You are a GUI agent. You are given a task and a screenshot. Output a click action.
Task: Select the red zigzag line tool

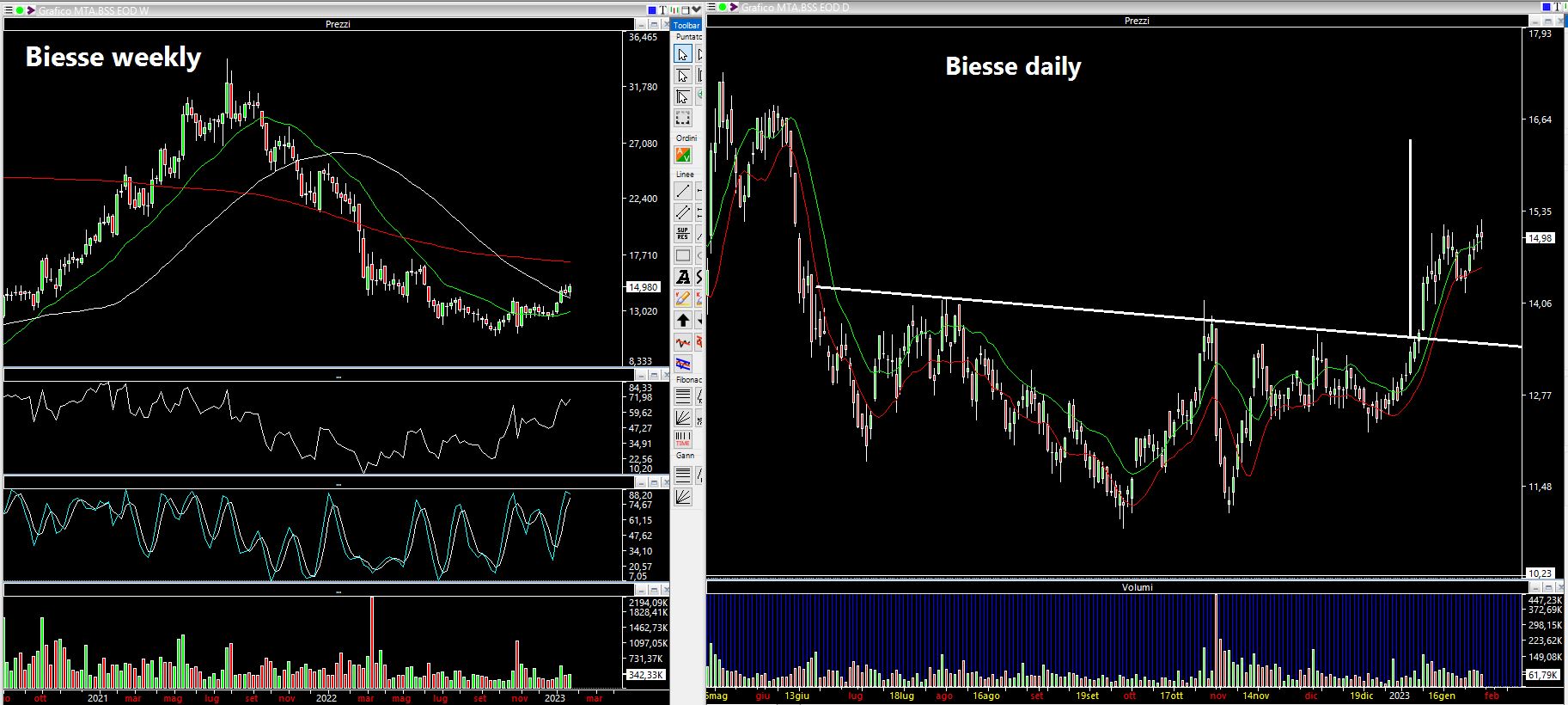[683, 342]
